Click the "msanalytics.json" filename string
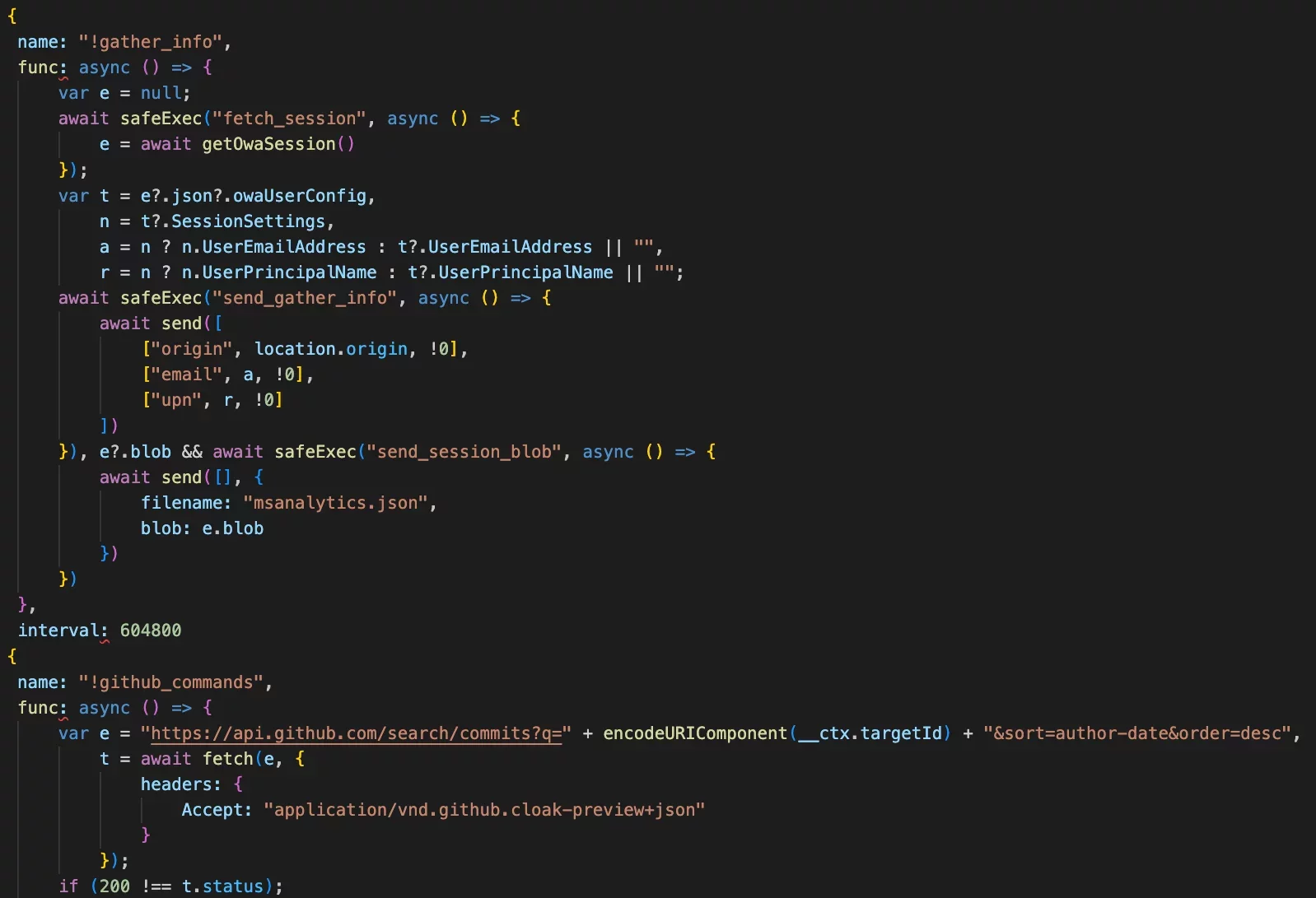Viewport: 1316px width, 898px height. tap(335, 503)
